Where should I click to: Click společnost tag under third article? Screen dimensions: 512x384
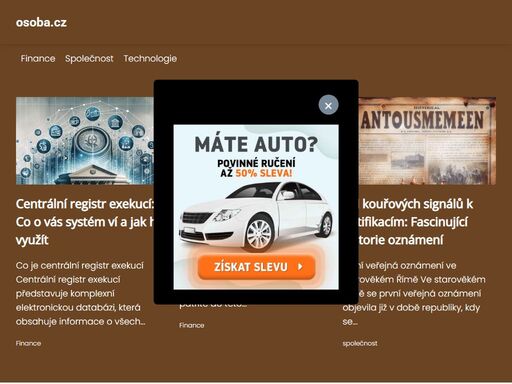coord(360,343)
